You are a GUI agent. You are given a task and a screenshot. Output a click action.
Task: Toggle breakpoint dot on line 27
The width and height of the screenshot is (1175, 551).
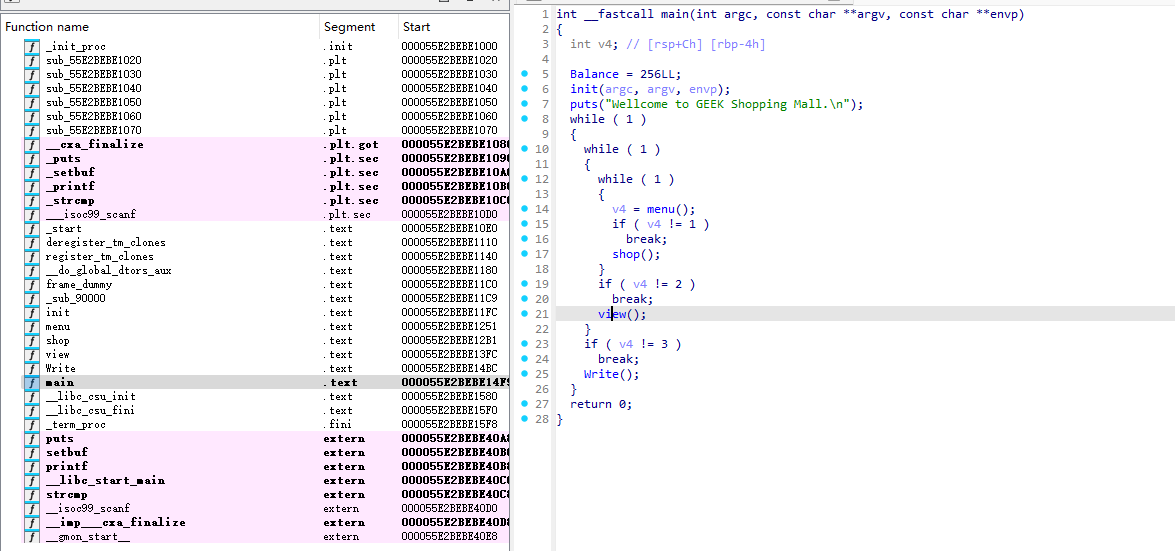[525, 403]
